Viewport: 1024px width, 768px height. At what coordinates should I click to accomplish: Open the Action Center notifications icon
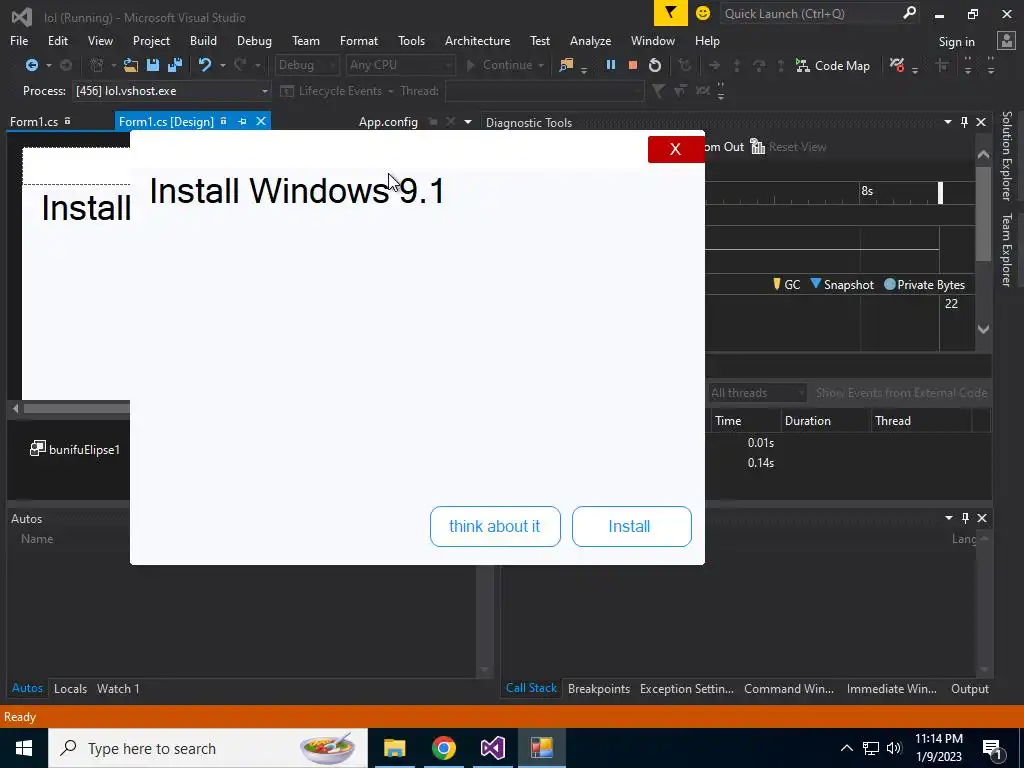pos(992,748)
